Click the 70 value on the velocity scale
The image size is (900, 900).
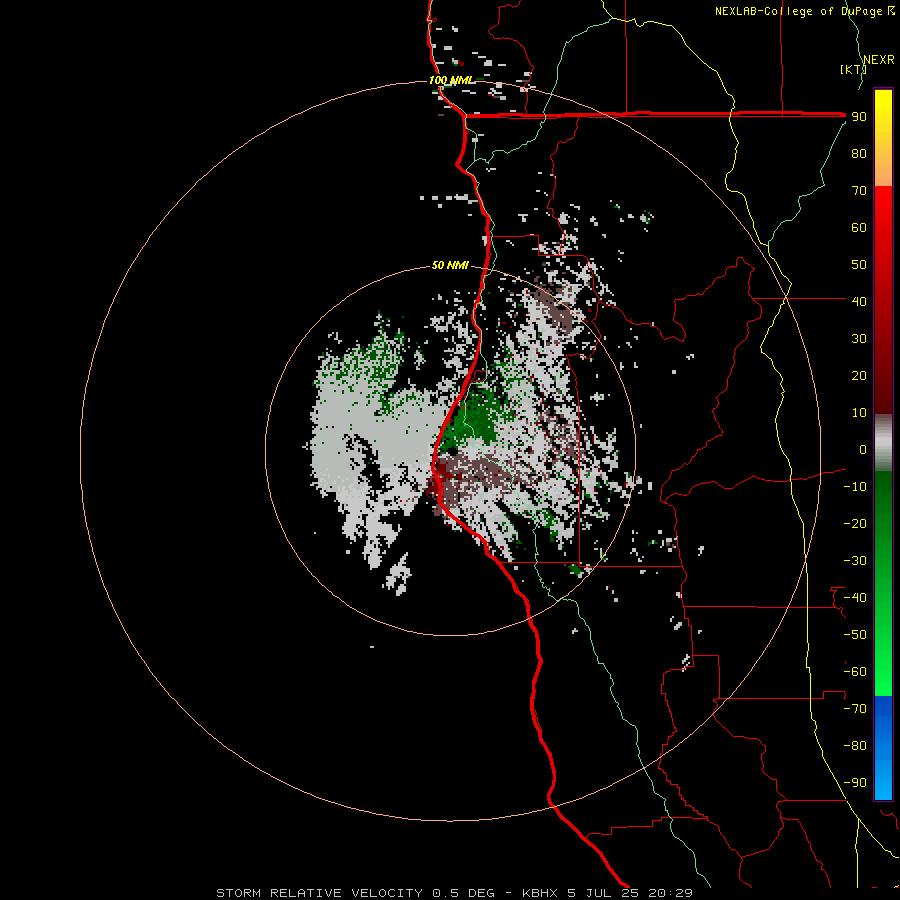point(859,191)
